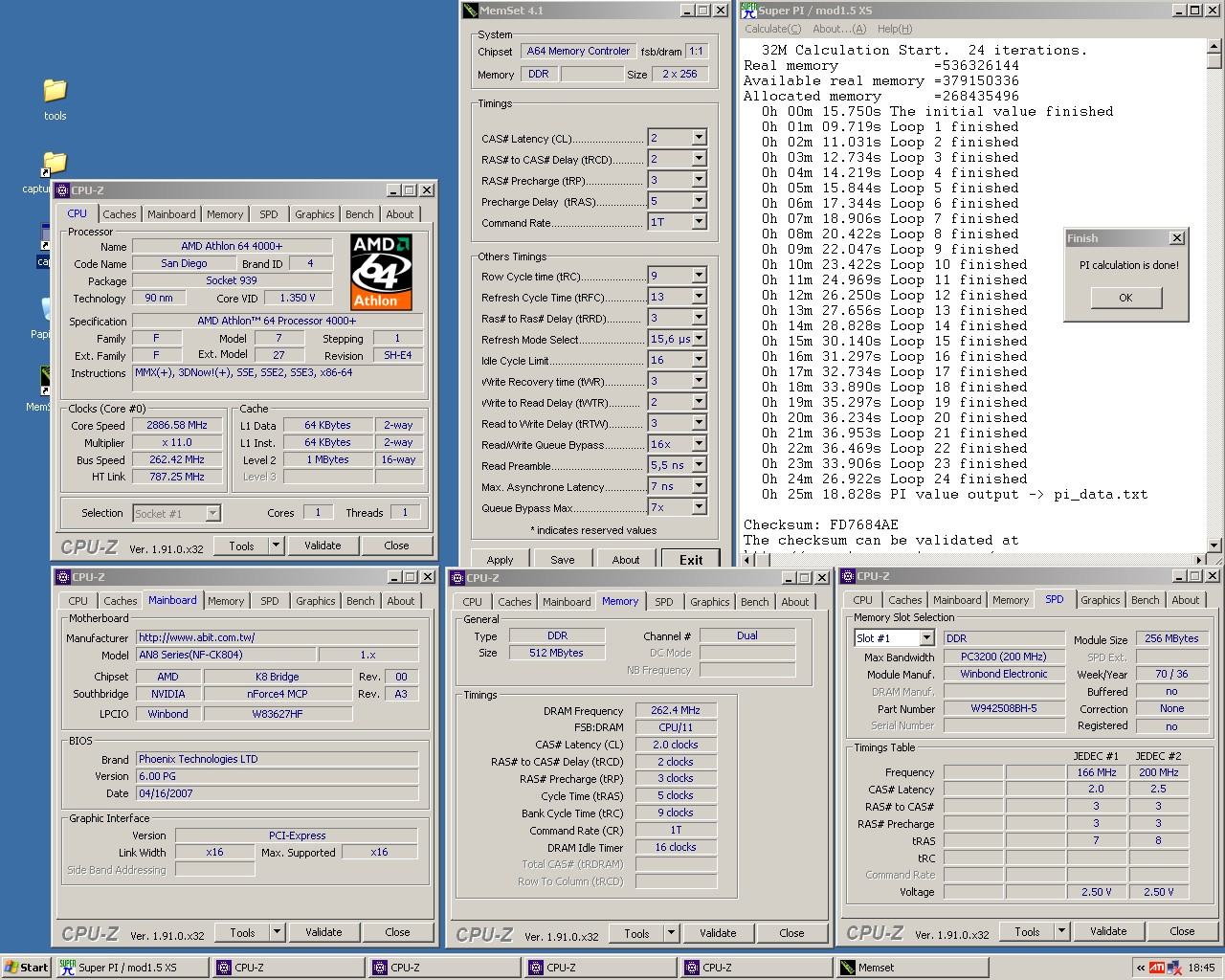The height and width of the screenshot is (980, 1225).
Task: Click About button in MemSet
Action: pos(626,559)
